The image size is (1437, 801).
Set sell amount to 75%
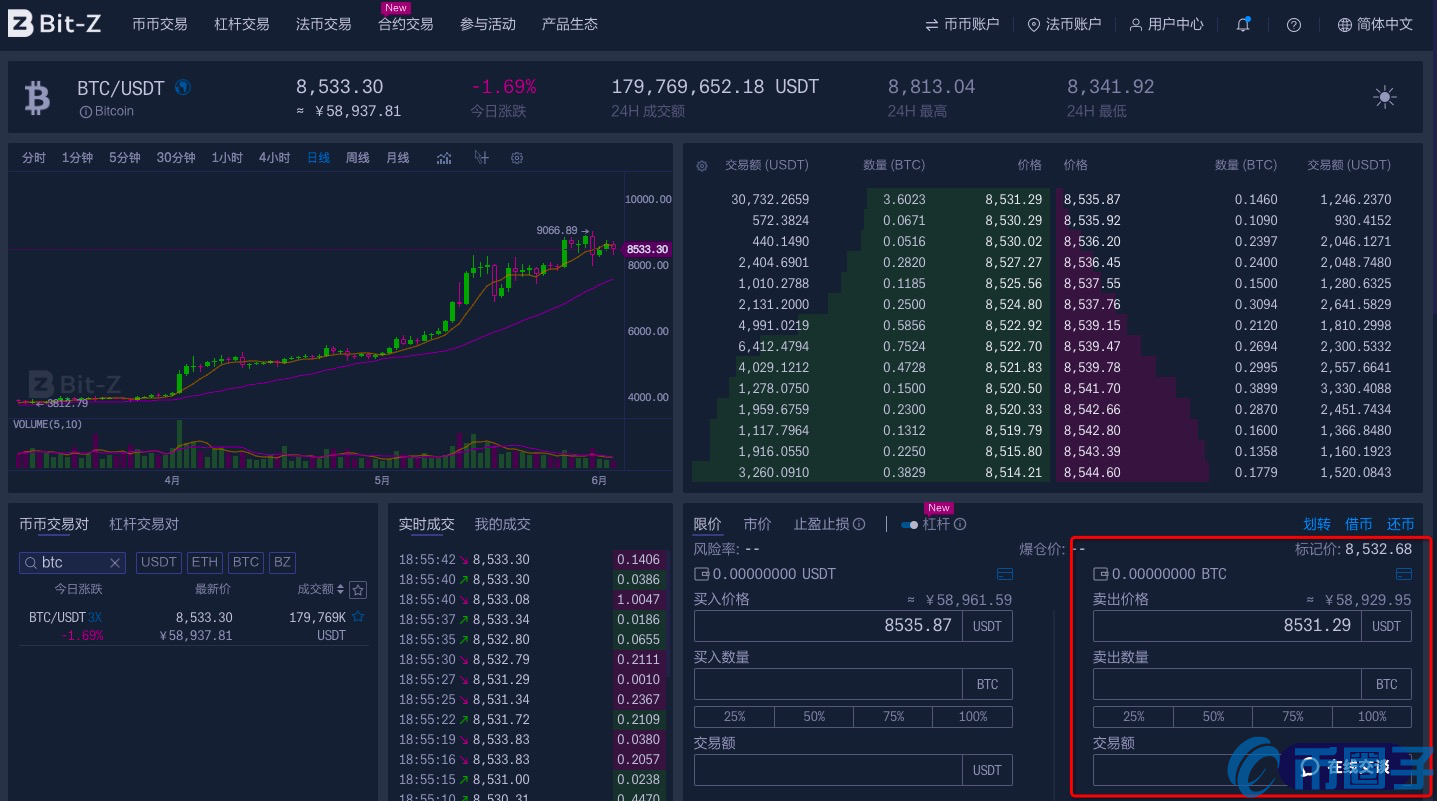pos(1293,717)
